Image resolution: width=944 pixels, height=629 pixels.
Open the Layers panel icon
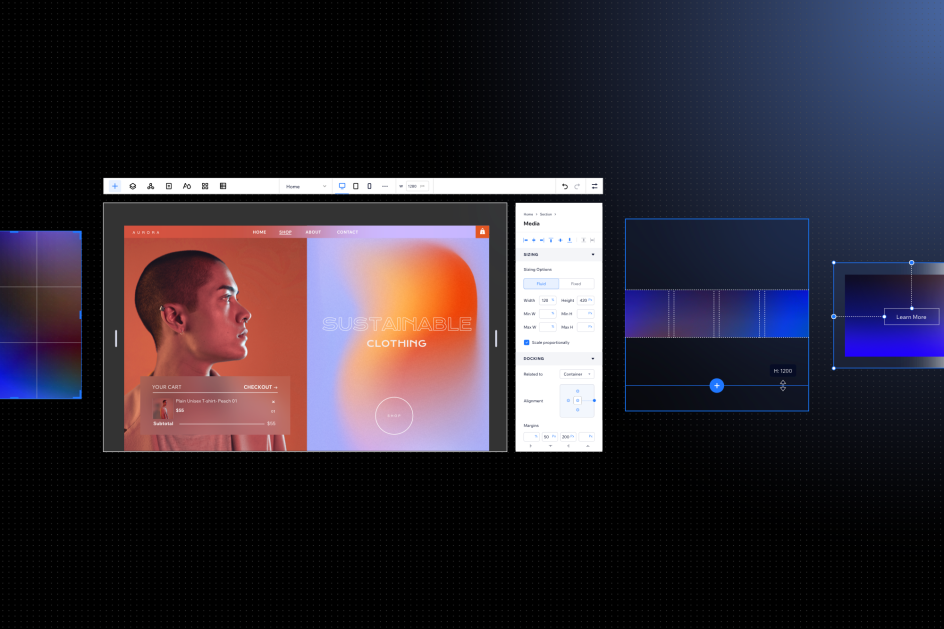click(x=132, y=186)
